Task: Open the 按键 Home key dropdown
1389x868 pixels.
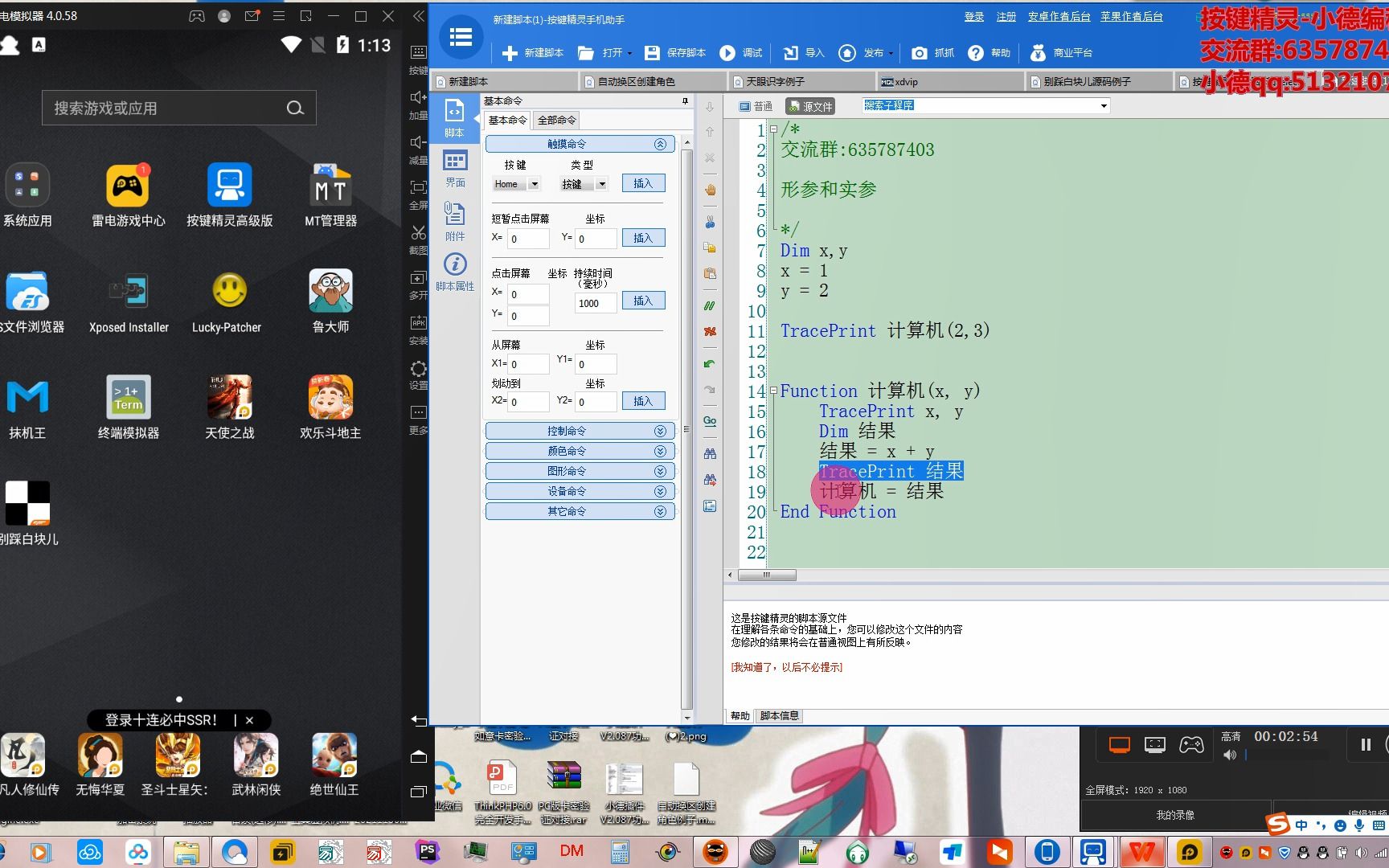Action: 534,184
